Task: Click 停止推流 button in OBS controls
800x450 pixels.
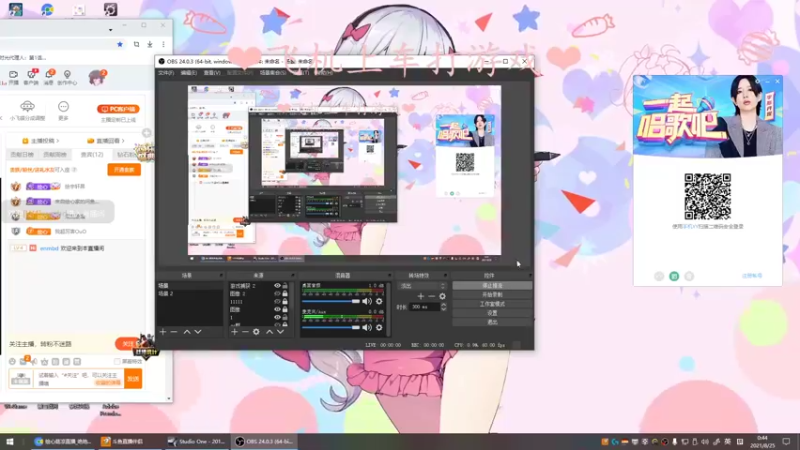Action: coord(492,286)
